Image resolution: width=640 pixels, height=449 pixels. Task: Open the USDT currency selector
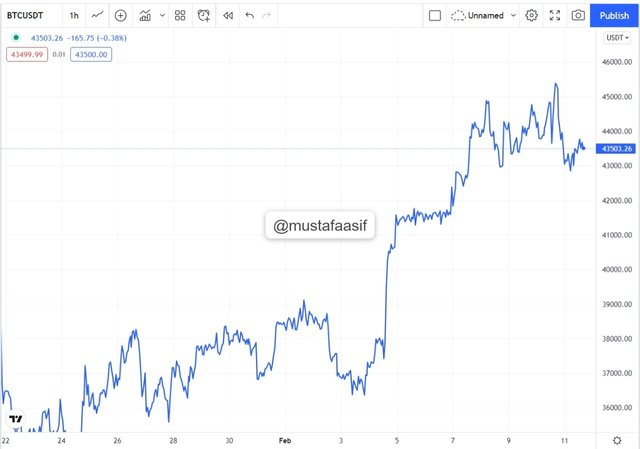617,38
